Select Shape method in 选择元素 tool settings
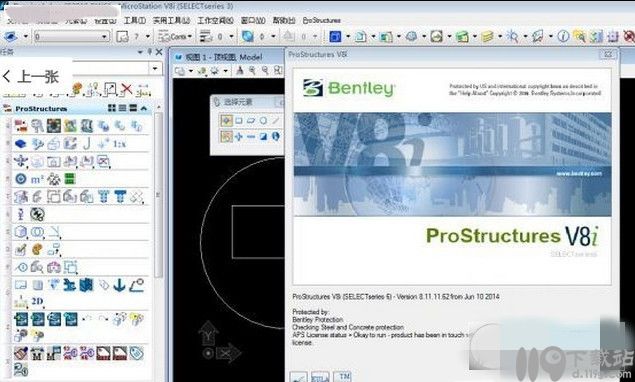This screenshot has height=382, width=635. [x=251, y=120]
